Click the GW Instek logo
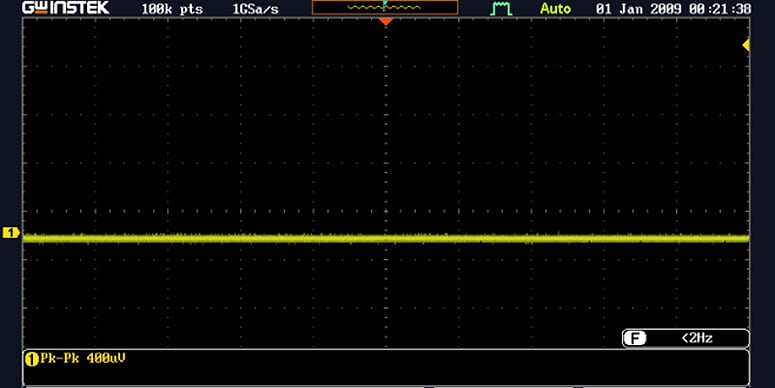Screen dimensions: 775x388 click(x=66, y=8)
